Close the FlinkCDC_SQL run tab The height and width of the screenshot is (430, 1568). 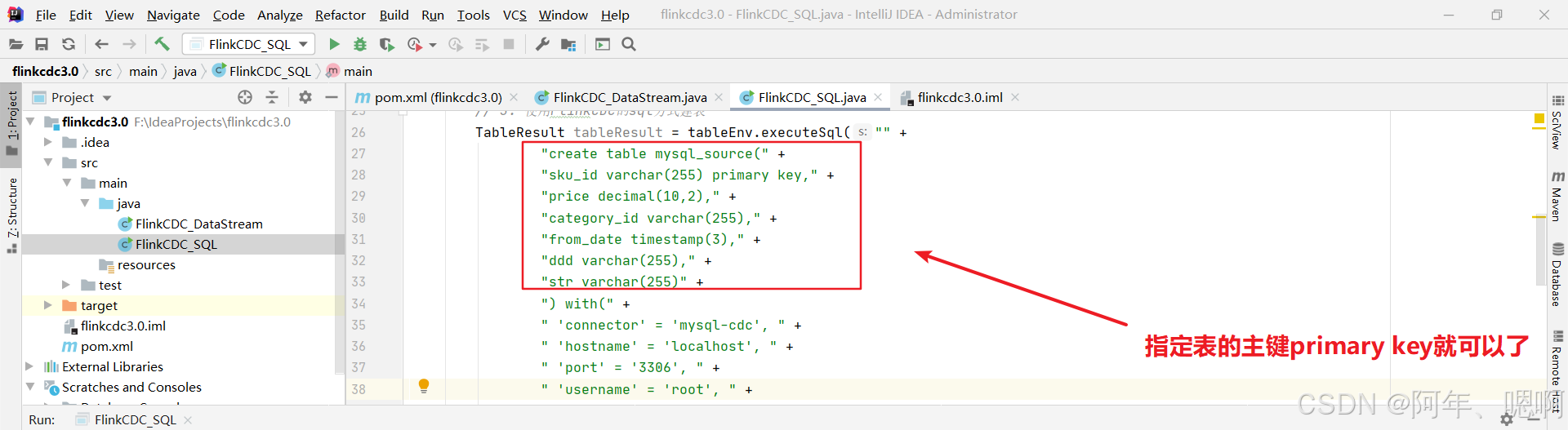[188, 420]
